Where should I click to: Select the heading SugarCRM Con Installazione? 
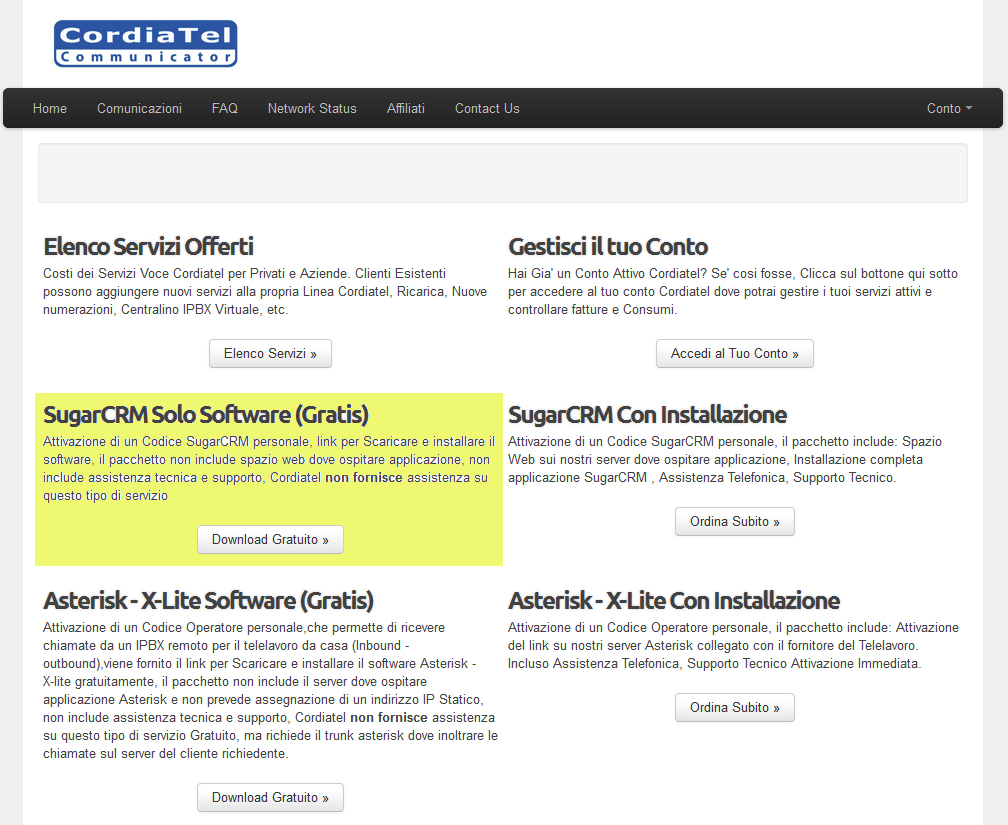point(647,415)
